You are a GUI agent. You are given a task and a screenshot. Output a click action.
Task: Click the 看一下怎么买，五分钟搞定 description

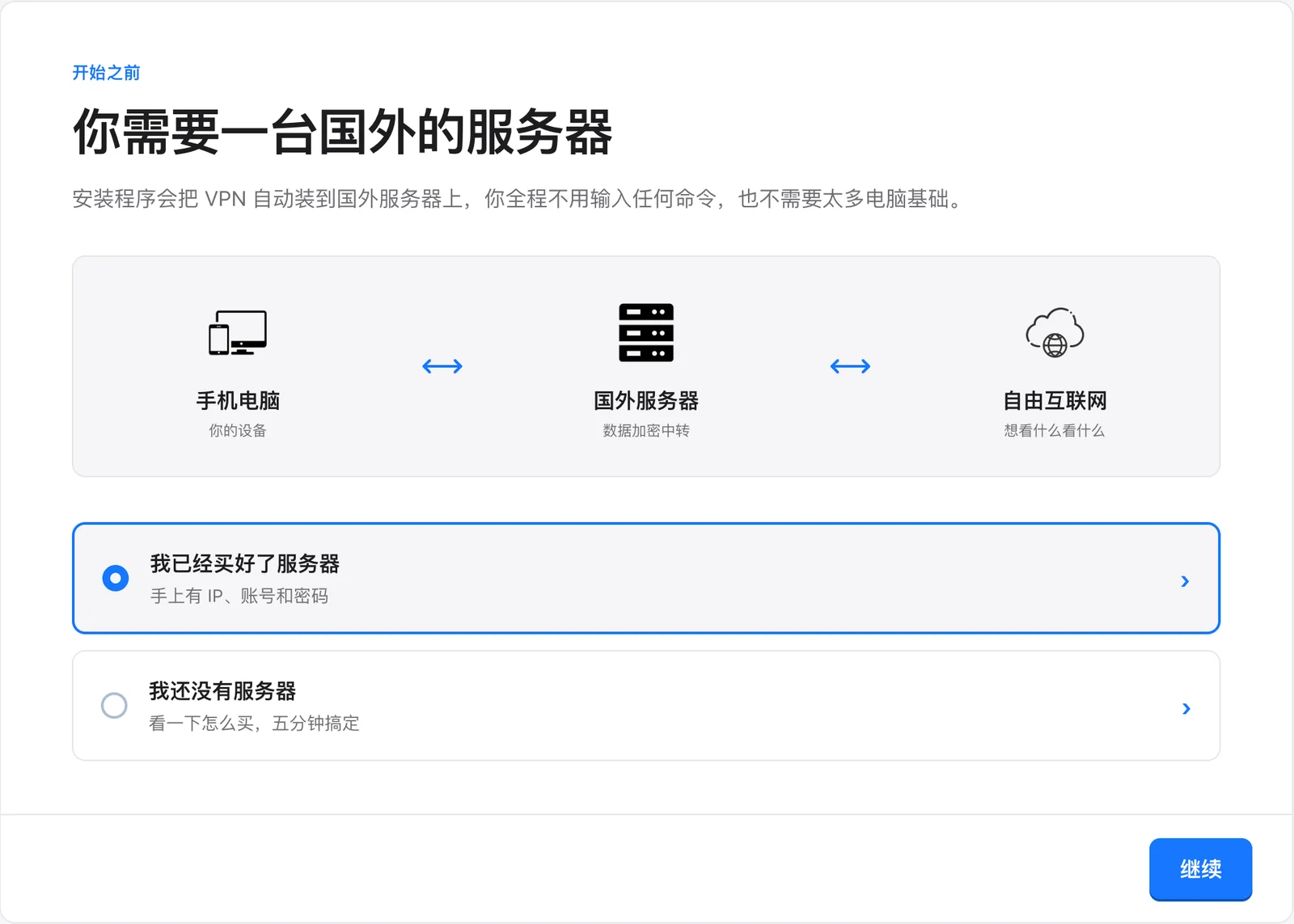point(254,724)
